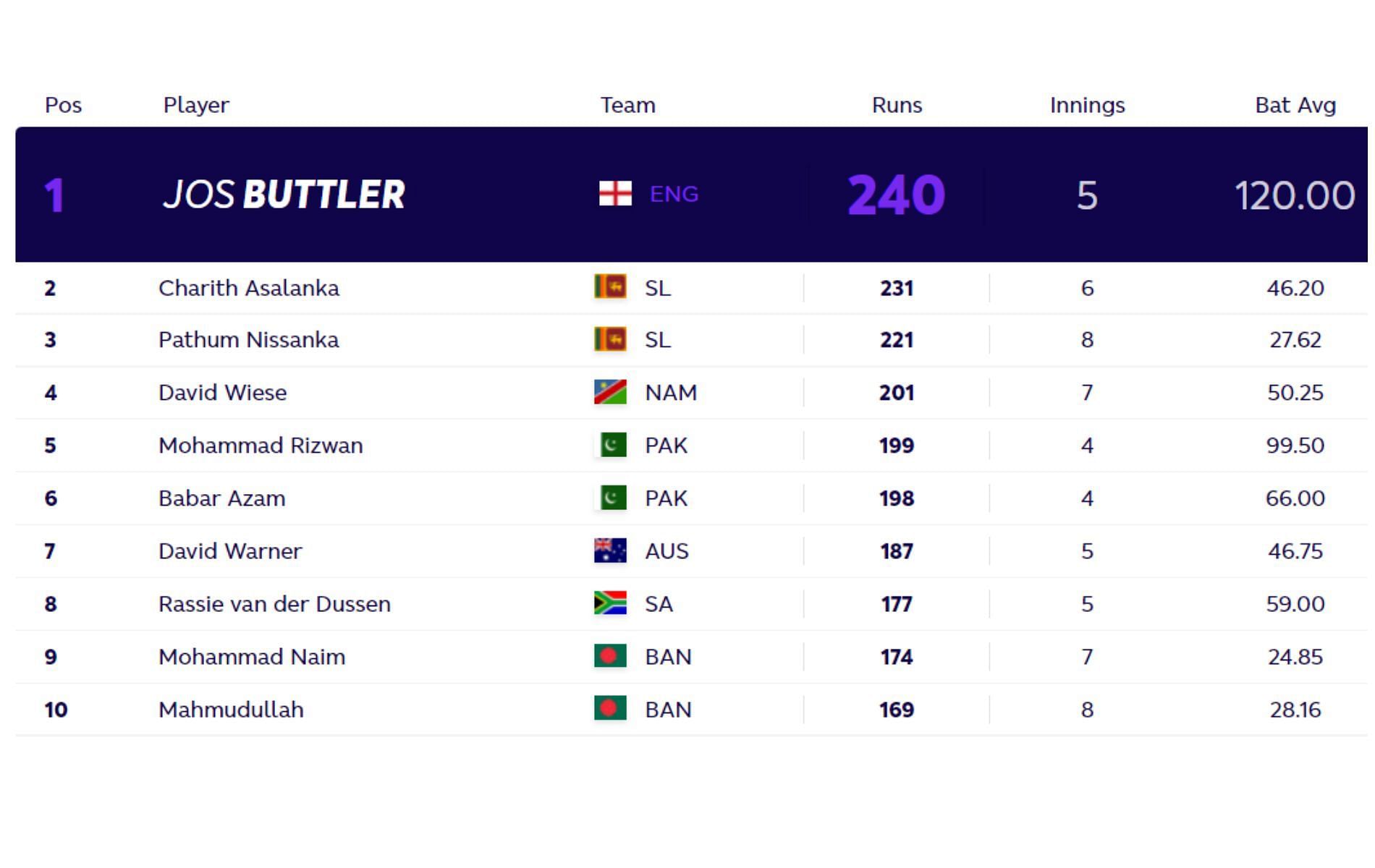Click the England flag icon beside ENG
This screenshot has width=1375, height=868.
tap(615, 194)
